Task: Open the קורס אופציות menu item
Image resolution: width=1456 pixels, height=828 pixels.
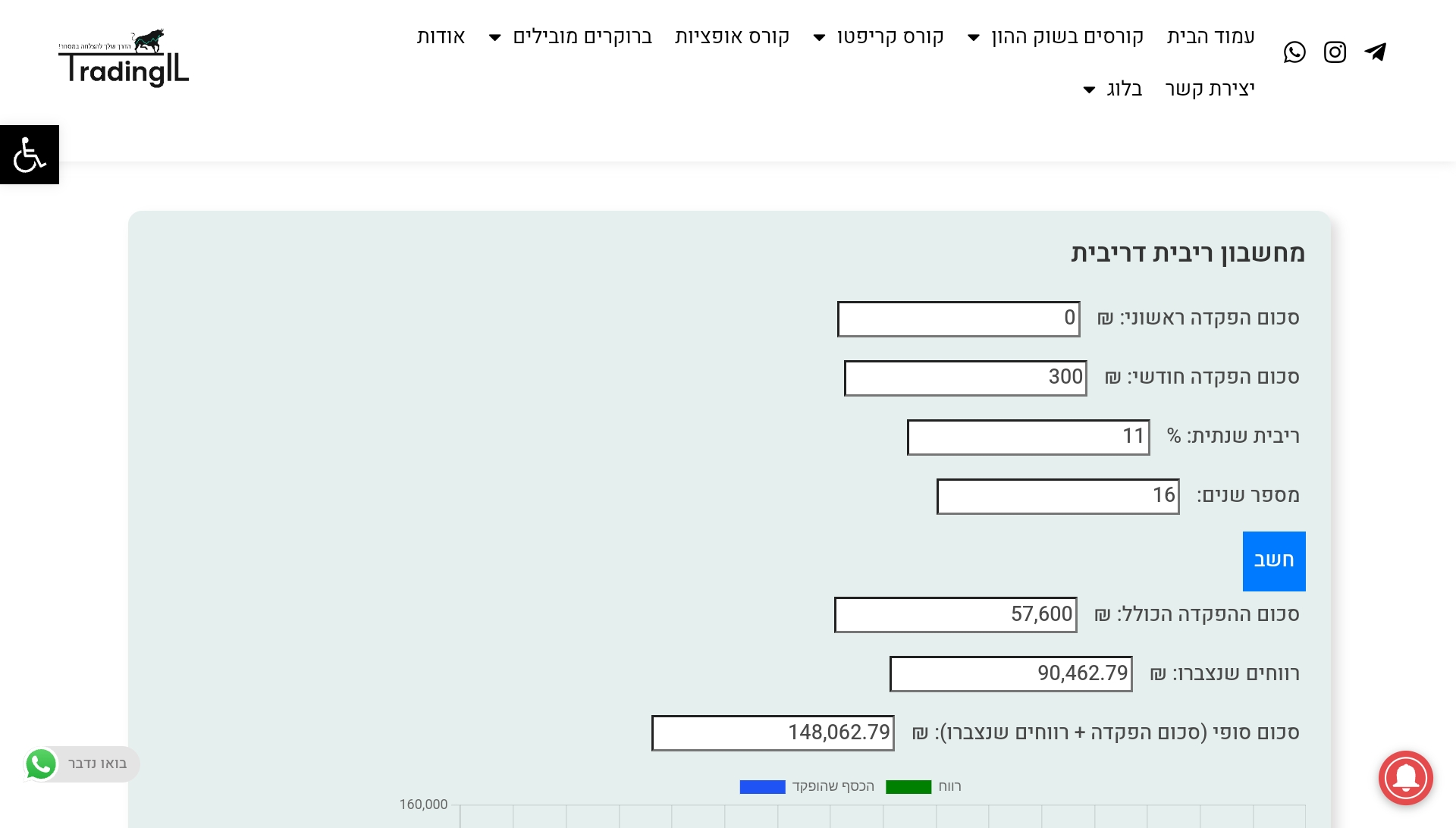Action: point(732,36)
